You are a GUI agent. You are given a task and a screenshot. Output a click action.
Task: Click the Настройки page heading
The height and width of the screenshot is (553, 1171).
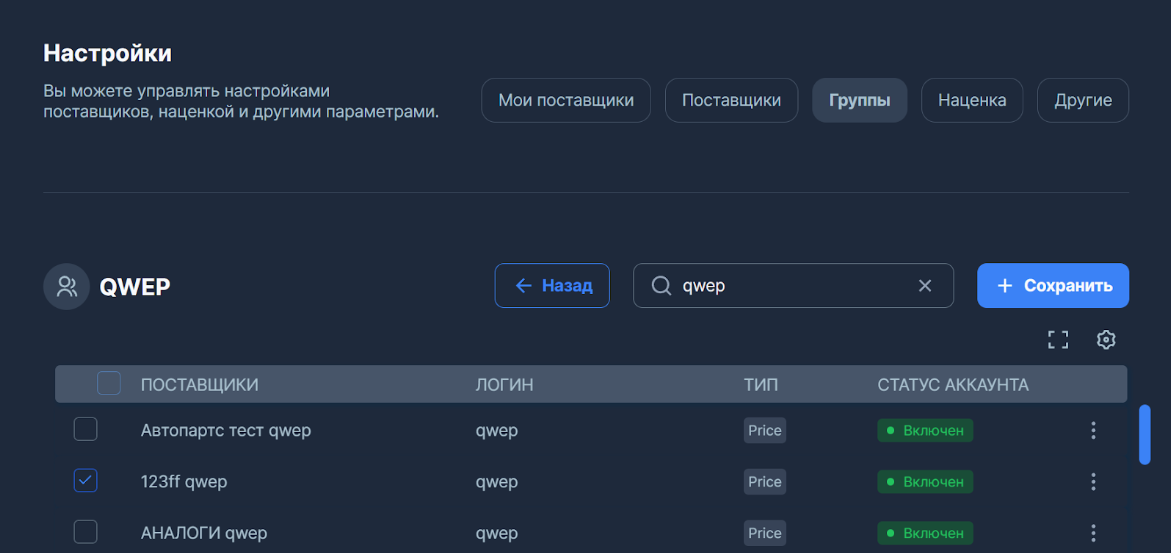coord(108,53)
